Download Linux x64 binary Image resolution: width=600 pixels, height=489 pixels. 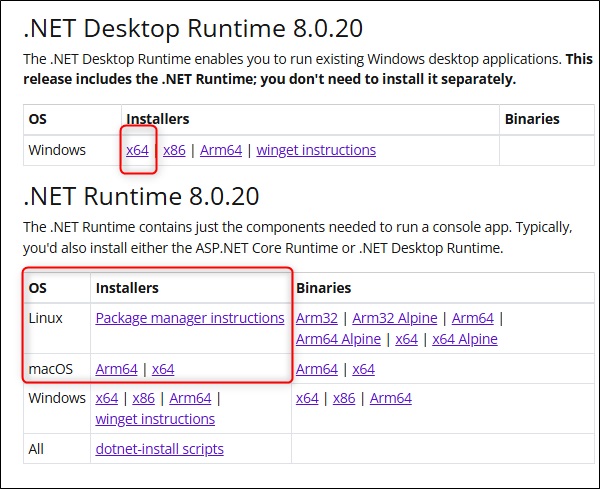(x=406, y=339)
